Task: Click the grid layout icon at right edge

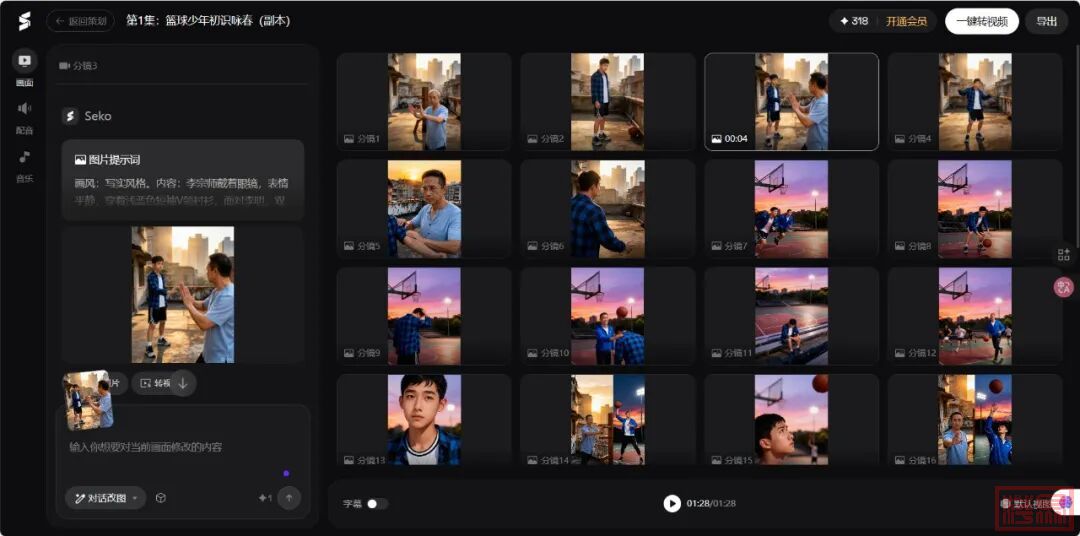Action: (x=1063, y=255)
